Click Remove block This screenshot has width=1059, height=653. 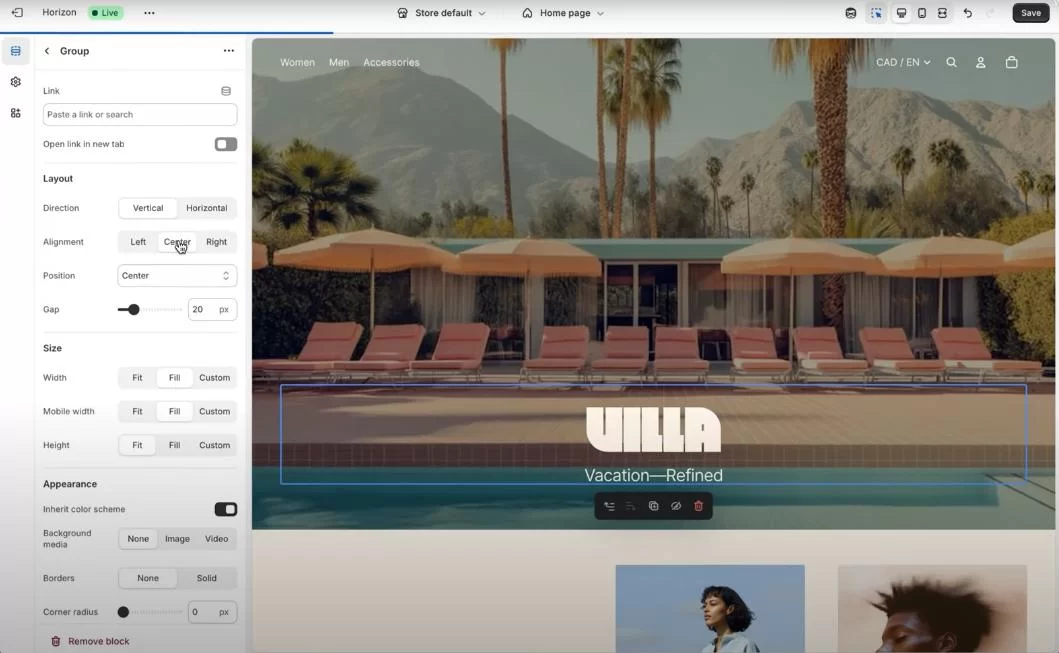[91, 642]
